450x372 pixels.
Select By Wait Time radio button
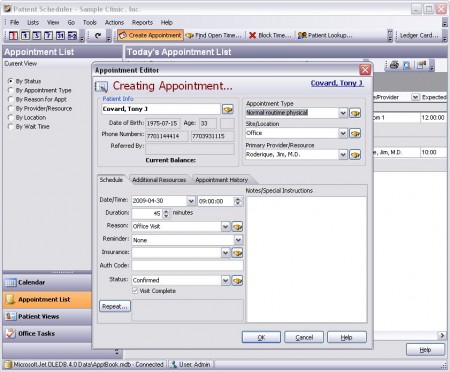pos(11,127)
